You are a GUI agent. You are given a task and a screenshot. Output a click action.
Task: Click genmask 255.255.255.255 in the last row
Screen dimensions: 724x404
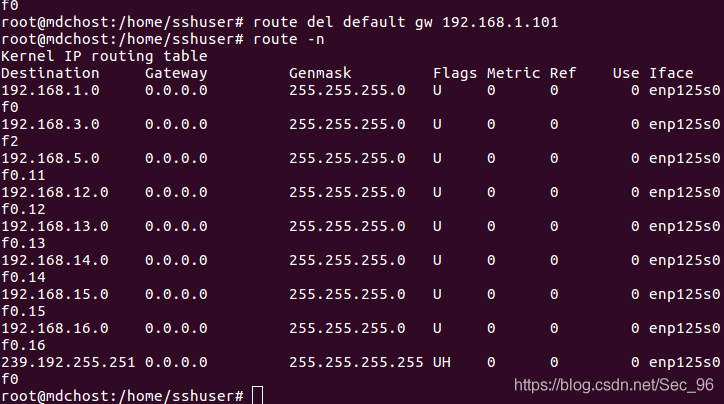point(356,362)
